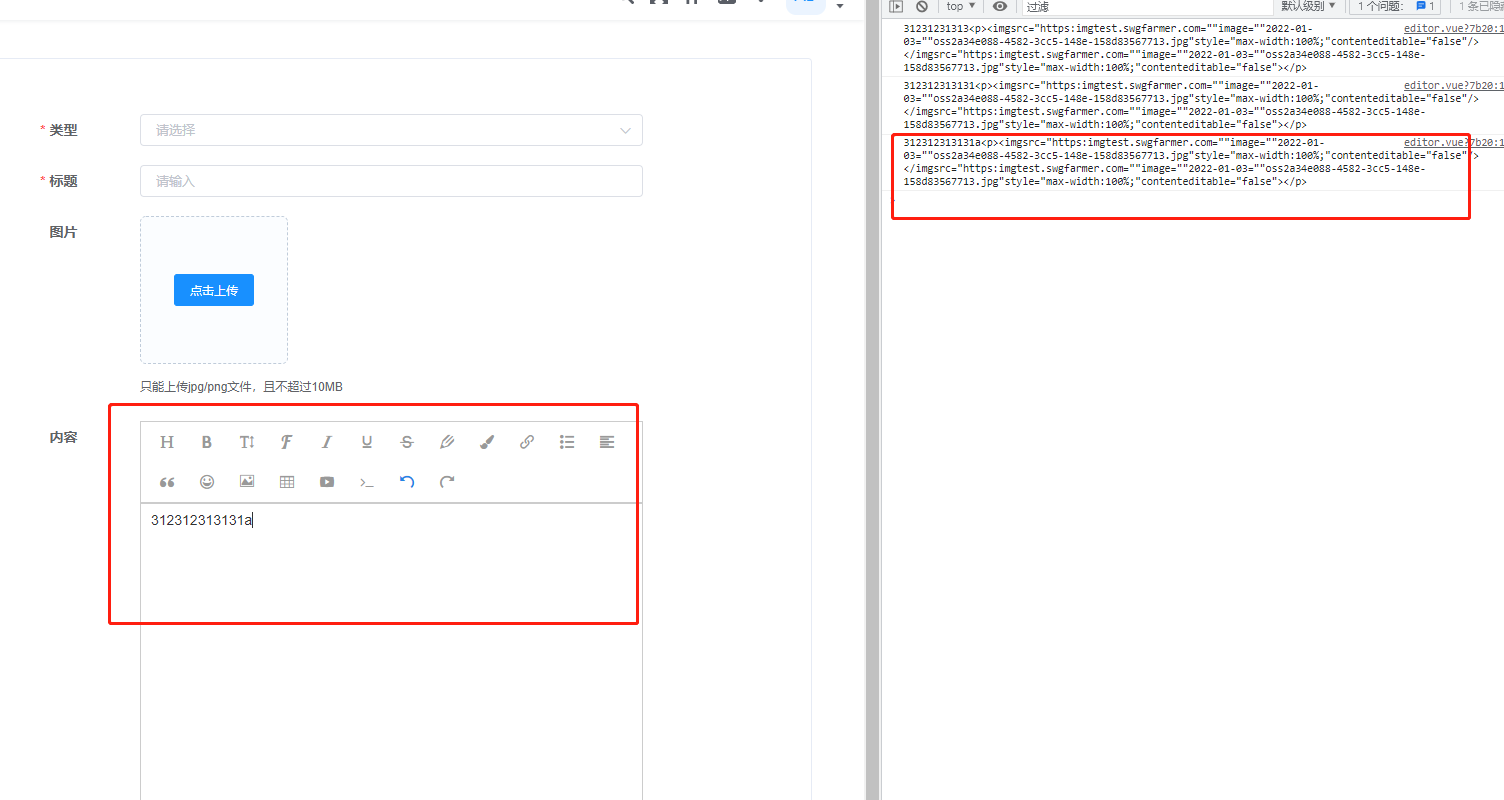
Task: Insert a table in the editor
Action: (287, 482)
